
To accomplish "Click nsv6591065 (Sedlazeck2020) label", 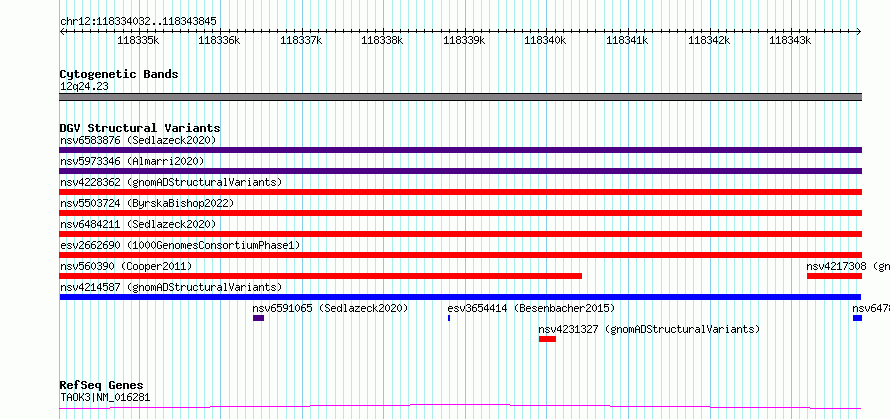I will [x=330, y=308].
